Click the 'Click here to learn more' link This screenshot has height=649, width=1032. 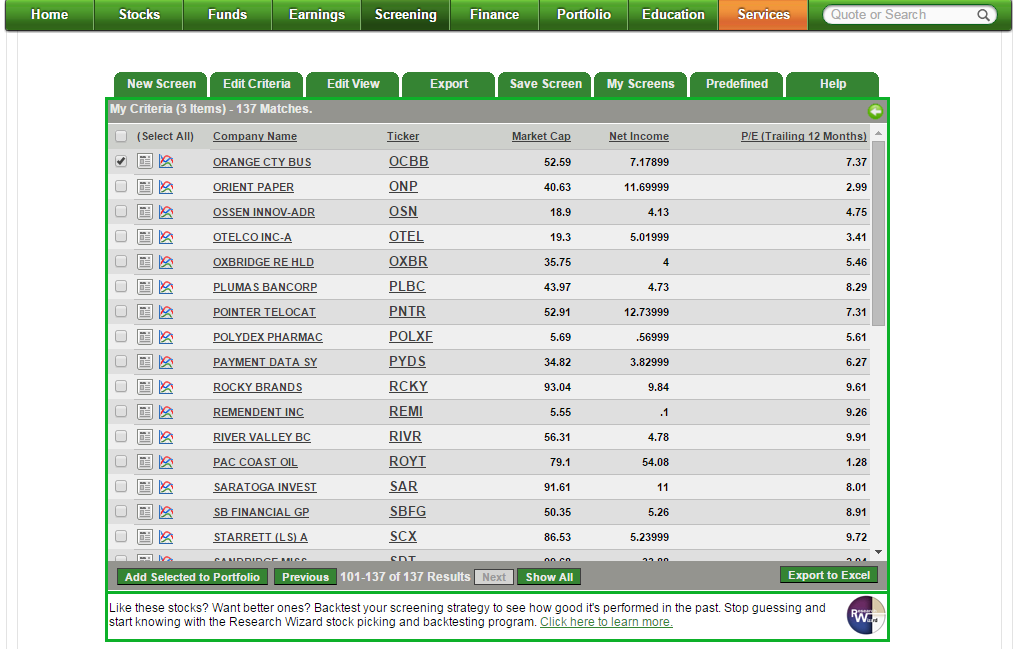(606, 622)
